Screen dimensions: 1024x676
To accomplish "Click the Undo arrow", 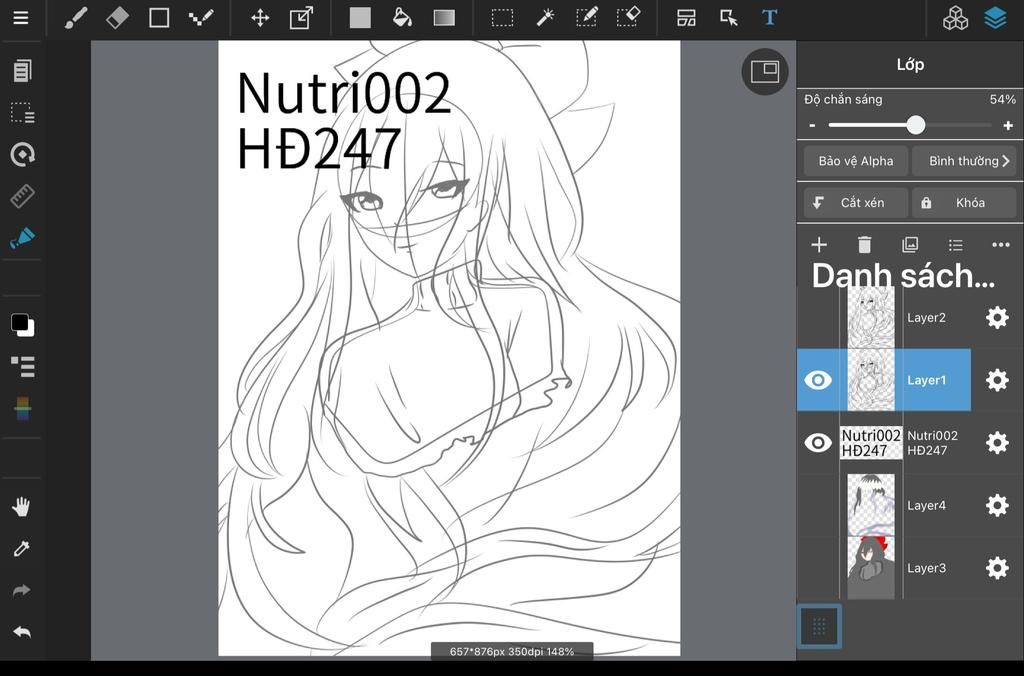I will coord(22,632).
